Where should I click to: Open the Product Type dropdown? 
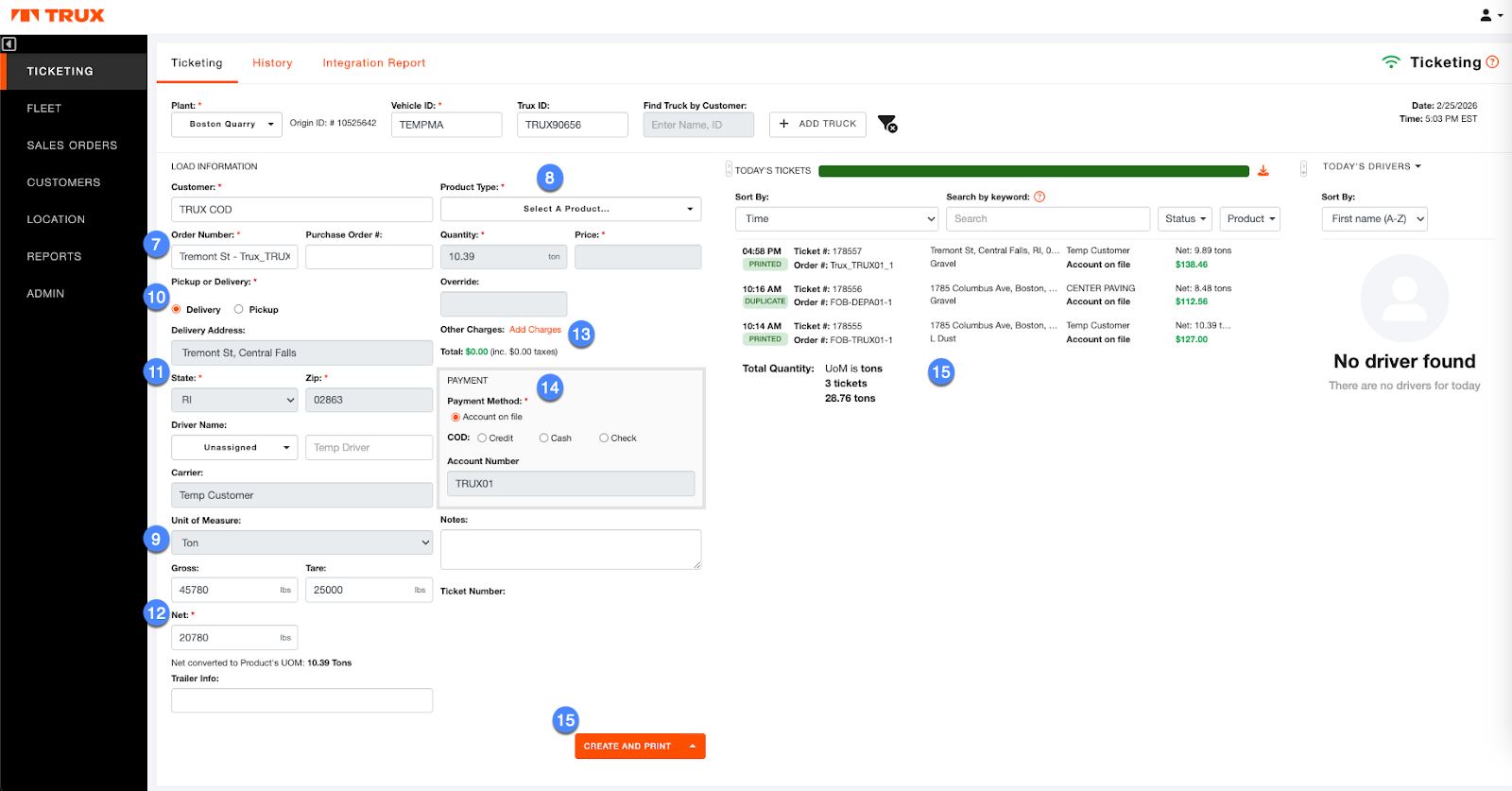(571, 209)
